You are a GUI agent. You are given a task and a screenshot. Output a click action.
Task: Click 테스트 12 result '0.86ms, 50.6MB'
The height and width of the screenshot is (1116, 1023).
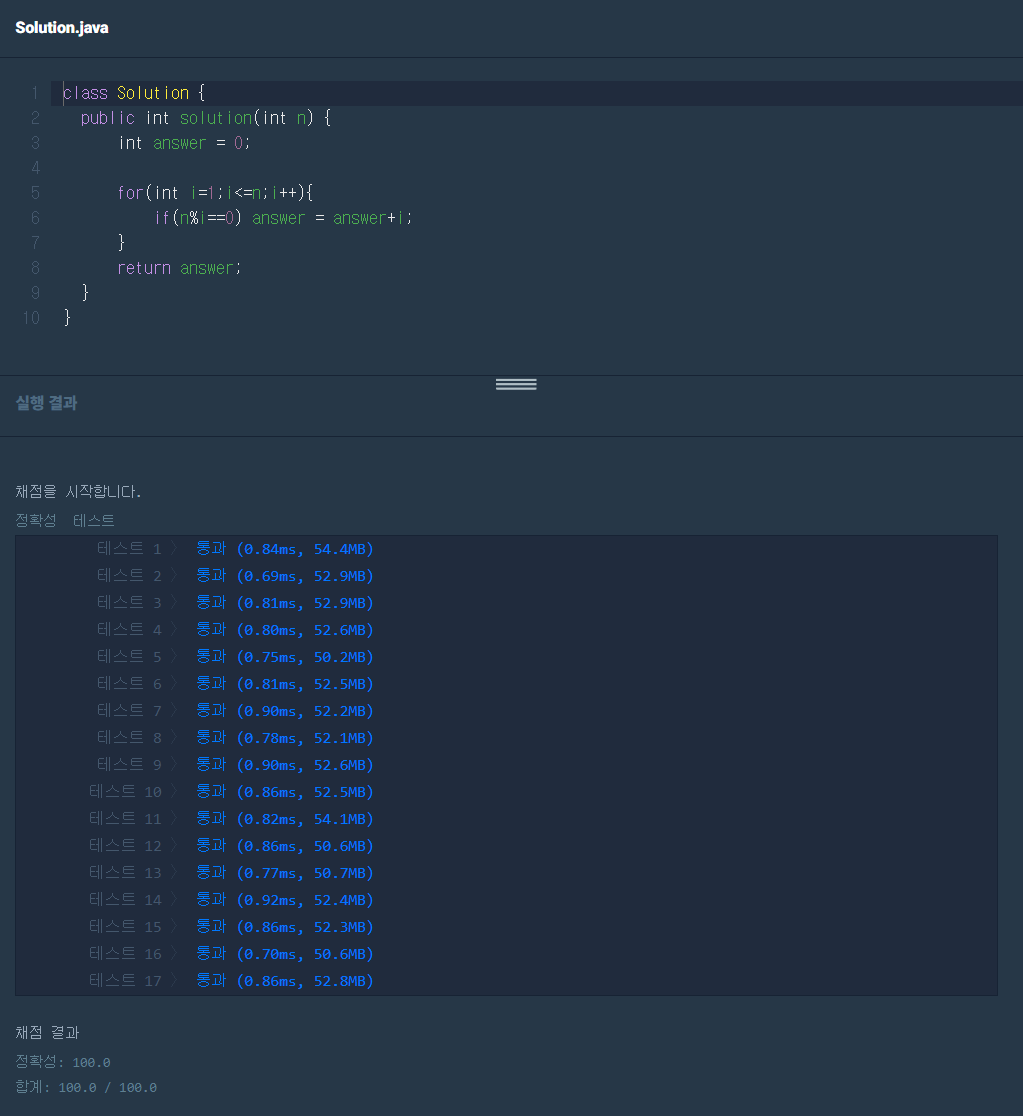pyautogui.click(x=305, y=847)
